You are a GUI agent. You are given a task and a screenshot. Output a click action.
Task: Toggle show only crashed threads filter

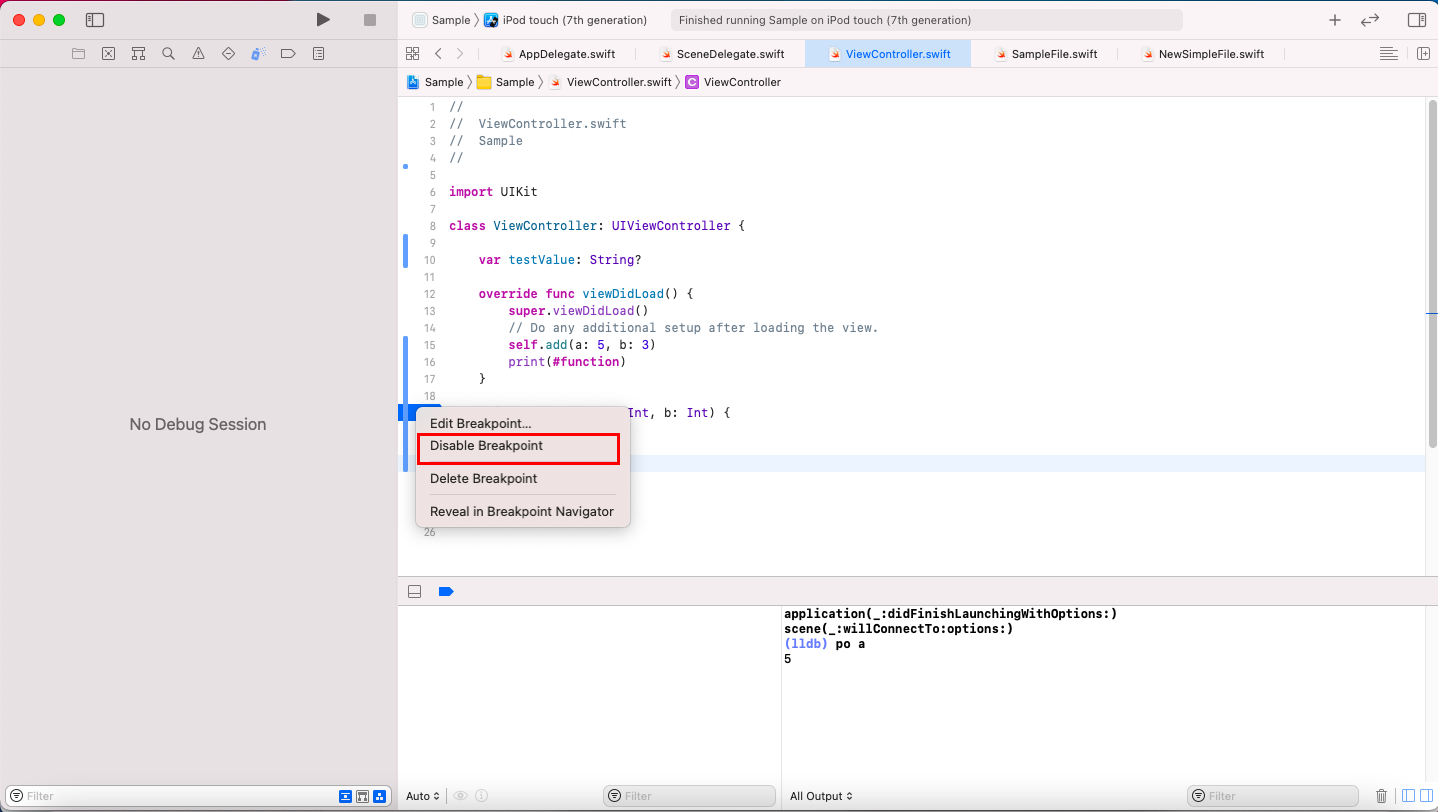(x=362, y=796)
